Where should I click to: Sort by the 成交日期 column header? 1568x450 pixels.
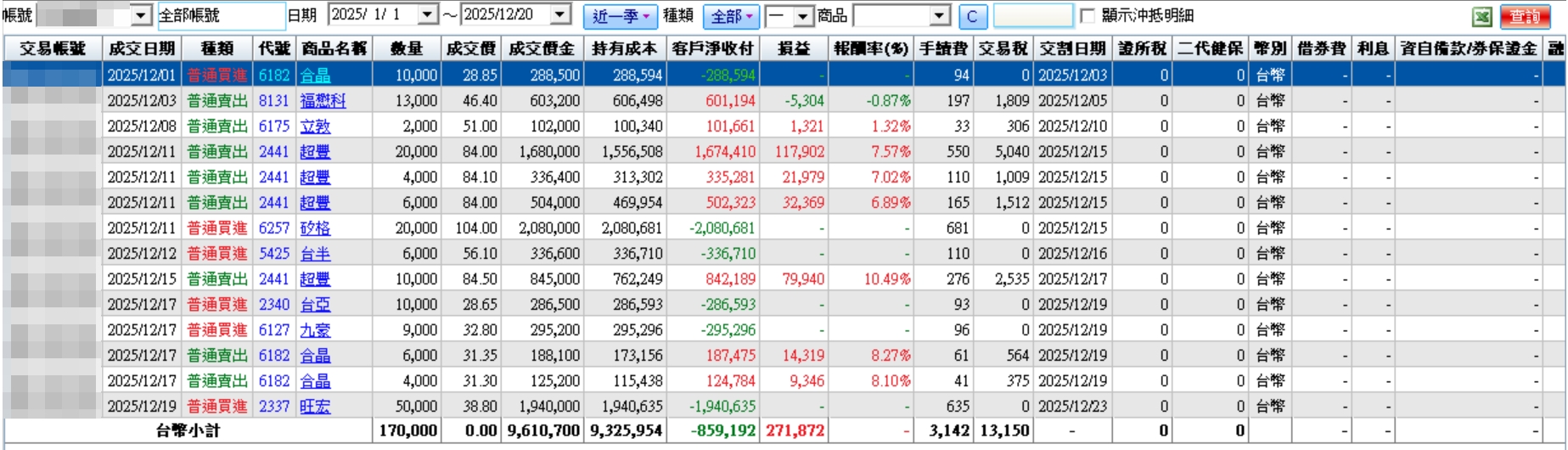coord(142,49)
